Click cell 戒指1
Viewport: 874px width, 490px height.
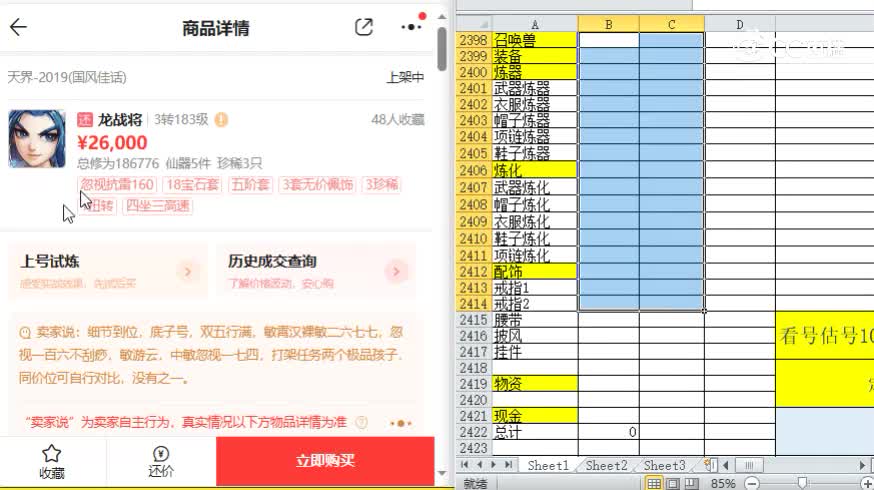coord(535,288)
